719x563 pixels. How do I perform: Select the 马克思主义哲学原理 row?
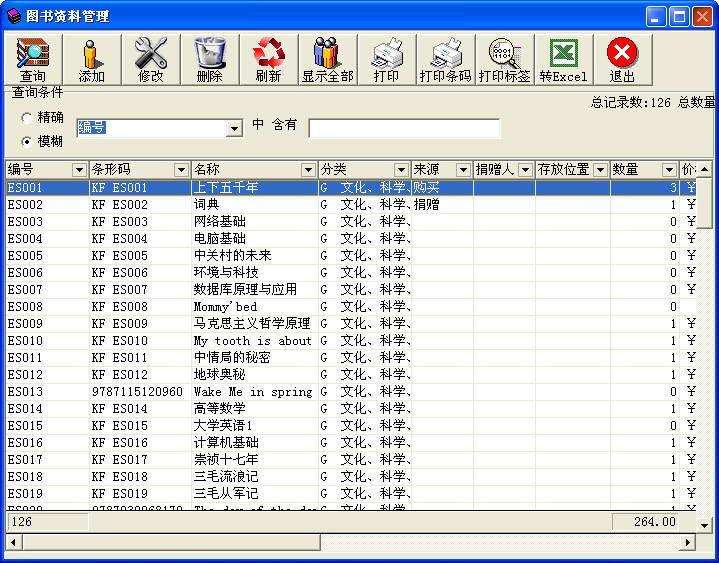[x=351, y=324]
